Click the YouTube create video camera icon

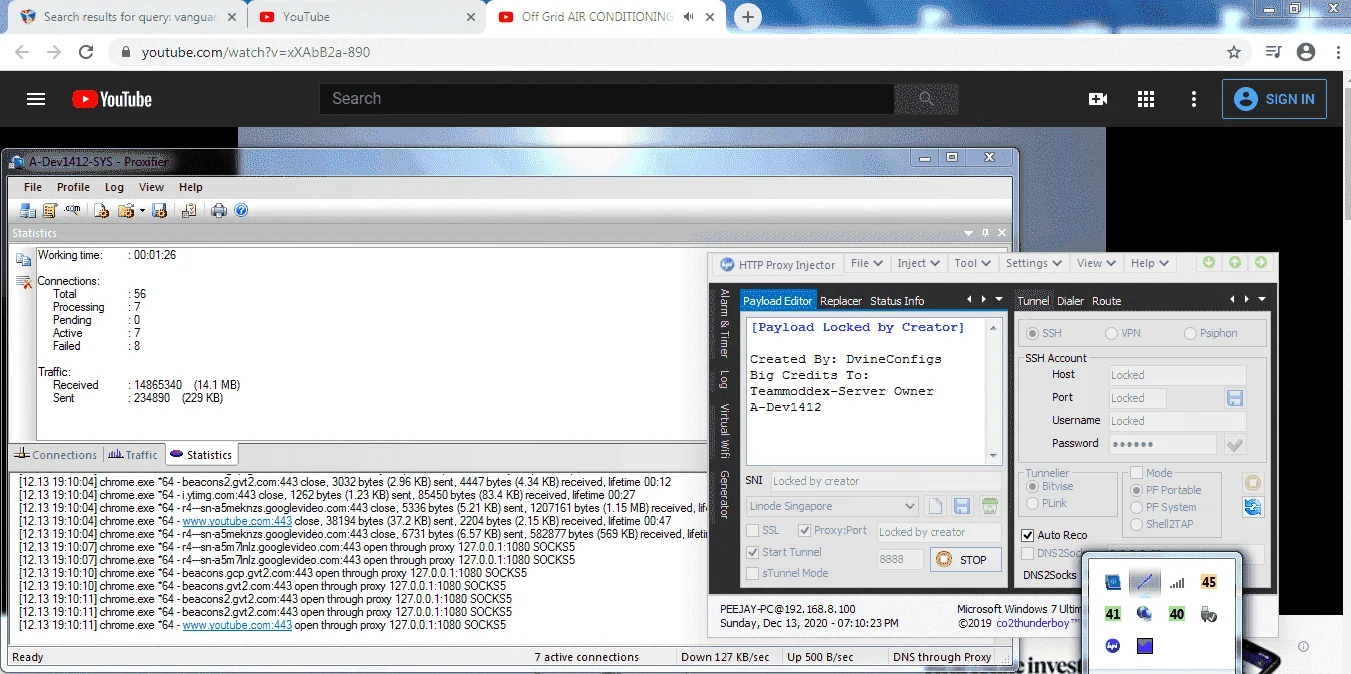[1098, 99]
